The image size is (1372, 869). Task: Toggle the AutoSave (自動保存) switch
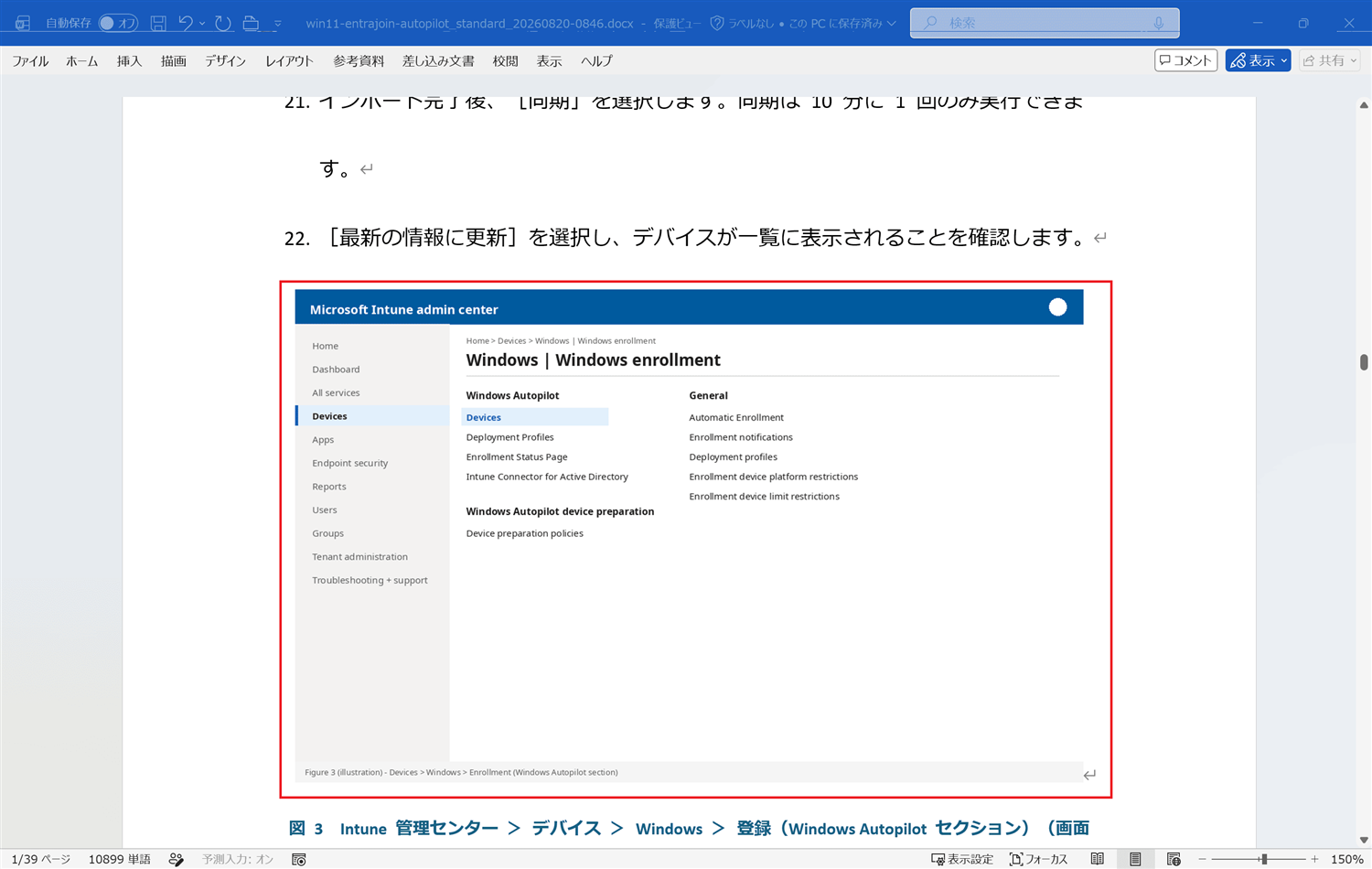click(x=118, y=23)
